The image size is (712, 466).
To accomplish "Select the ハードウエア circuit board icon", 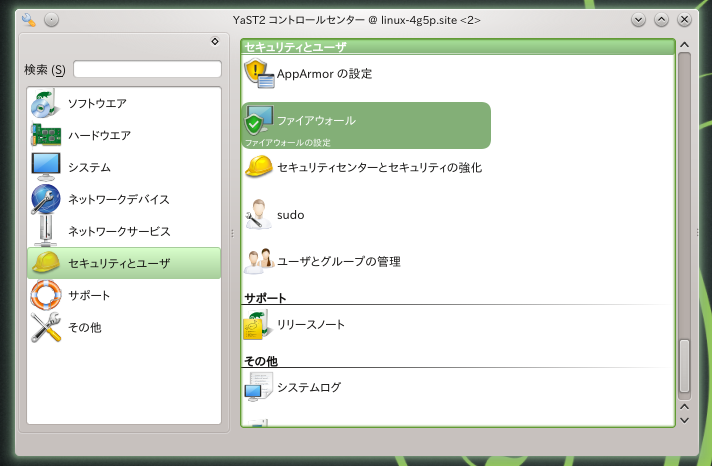I will tap(45, 135).
